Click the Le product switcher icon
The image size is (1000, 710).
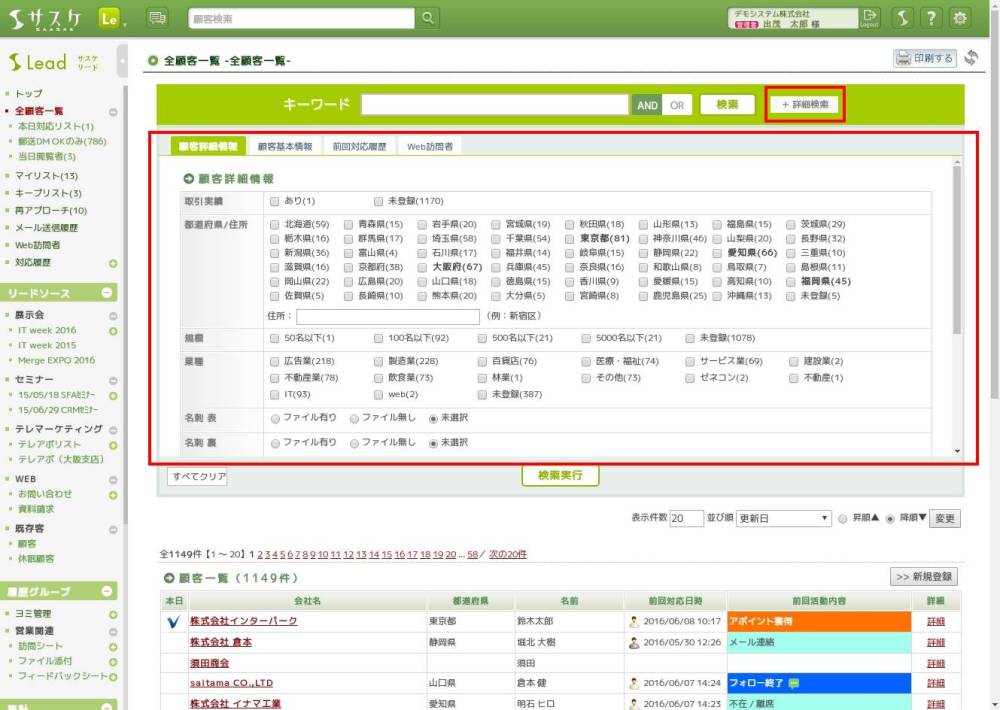click(111, 18)
